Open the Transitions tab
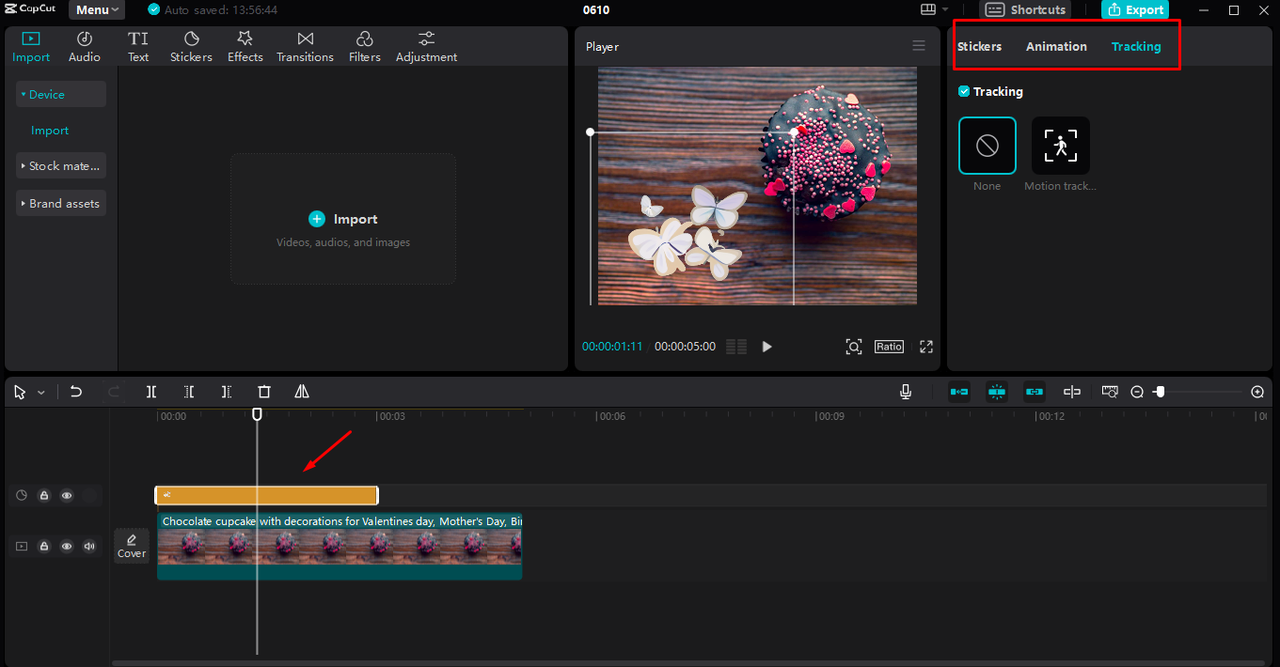The image size is (1280, 667). point(305,47)
